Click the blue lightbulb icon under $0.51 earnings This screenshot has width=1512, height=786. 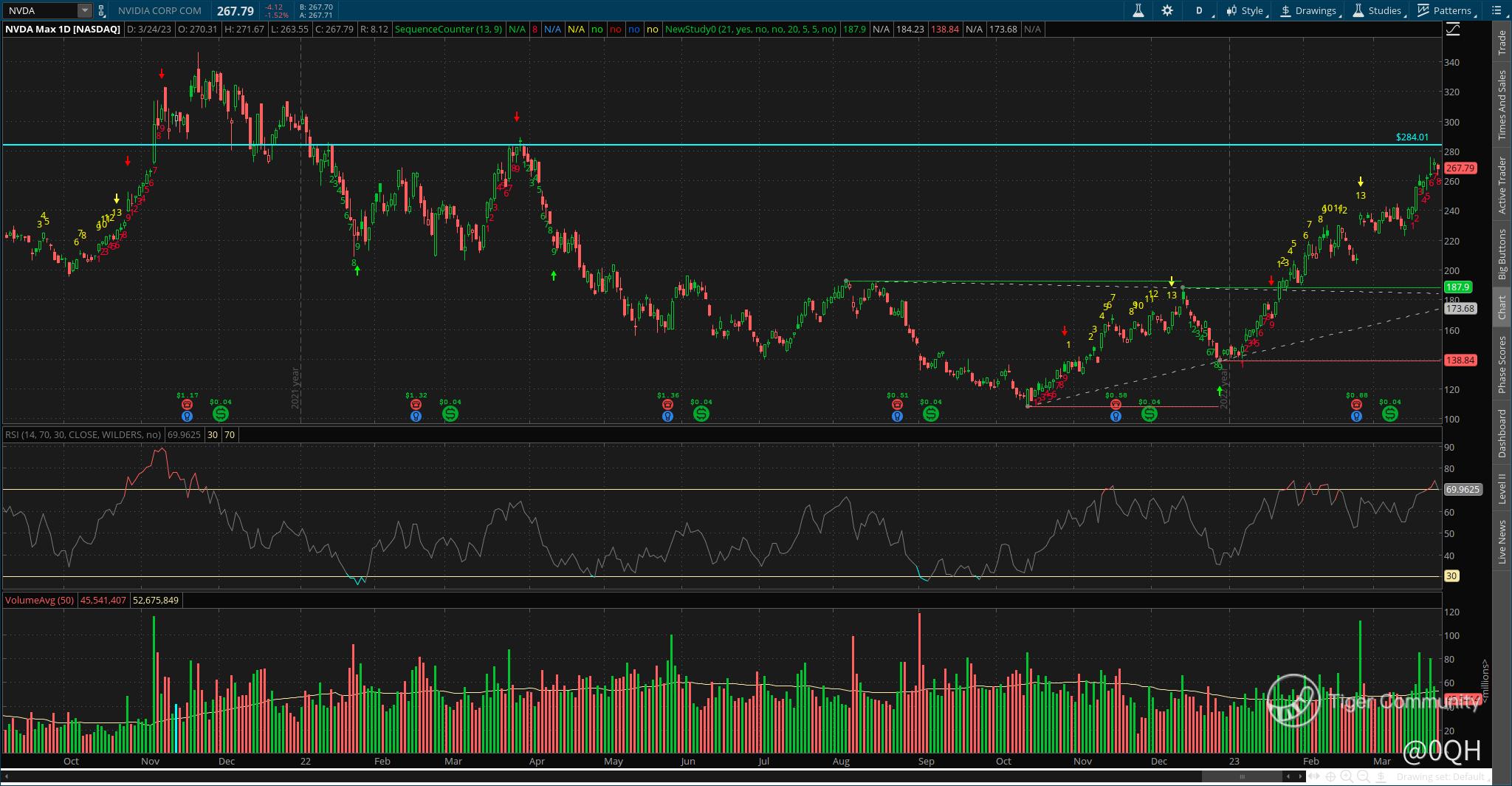click(x=897, y=416)
